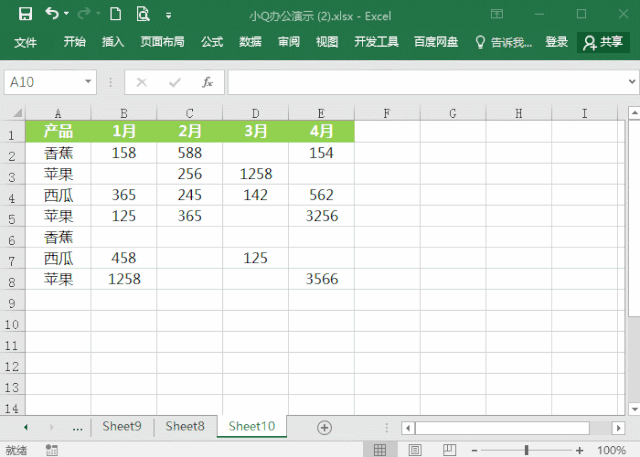Screen dimensions: 640x457
Task: Click the cell containing 562
Action: pyautogui.click(x=321, y=195)
